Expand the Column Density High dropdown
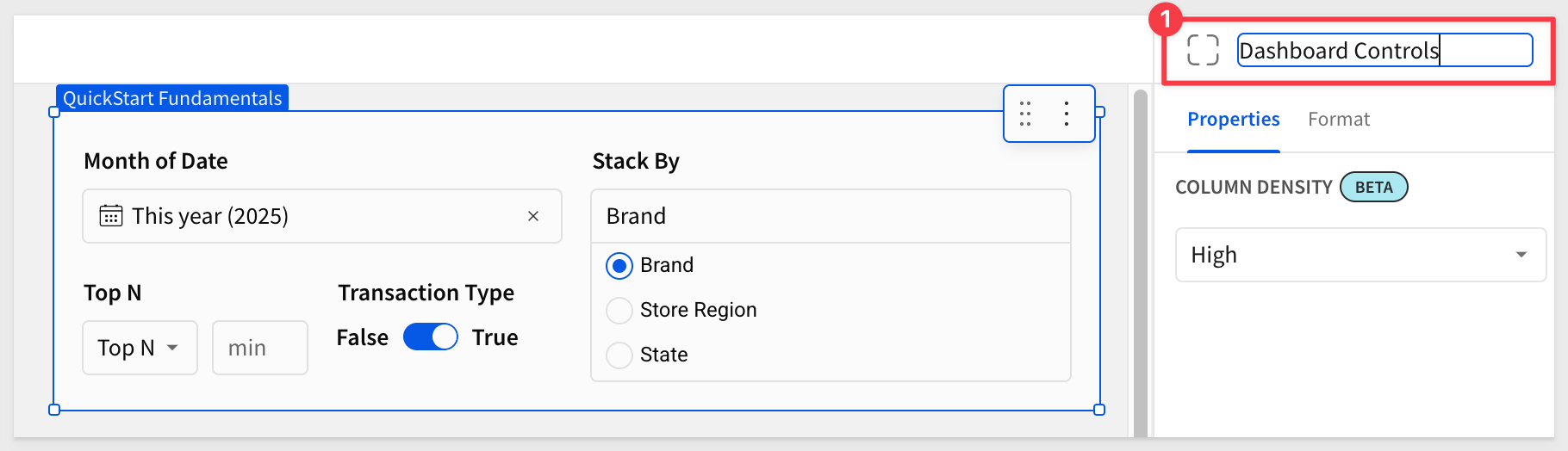The width and height of the screenshot is (1568, 451). coord(1360,255)
